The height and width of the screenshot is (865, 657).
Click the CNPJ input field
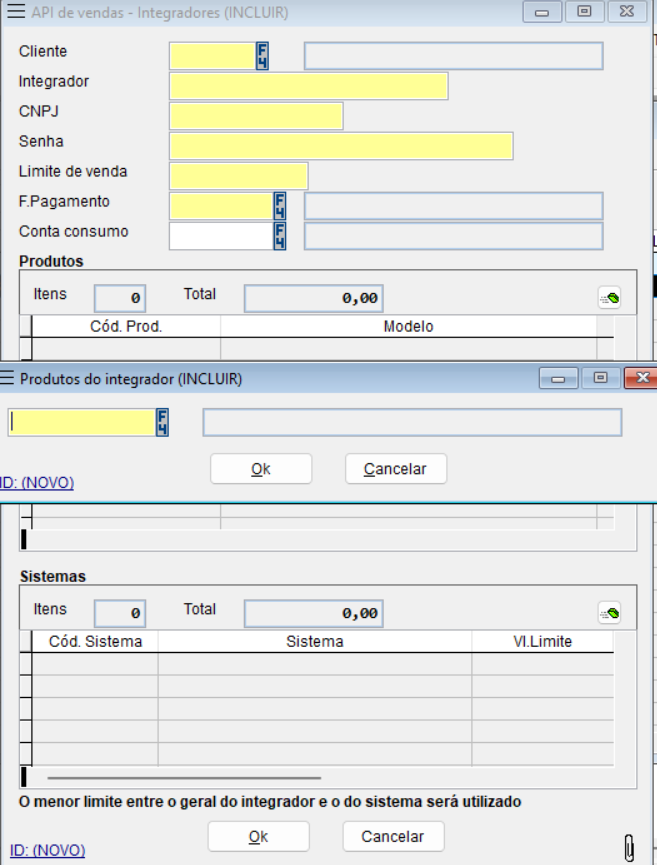pyautogui.click(x=256, y=116)
